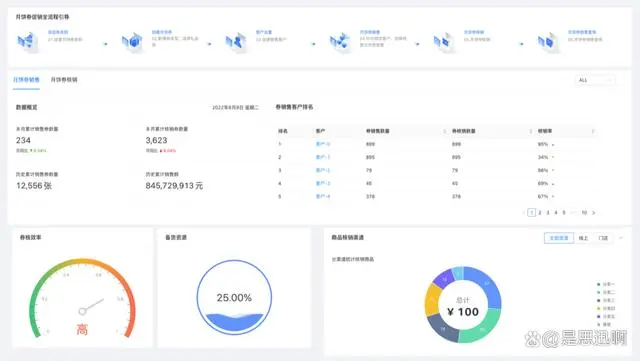Click the fifth step icon in the flow guide
Image resolution: width=640 pixels, height=361 pixels.
443,42
